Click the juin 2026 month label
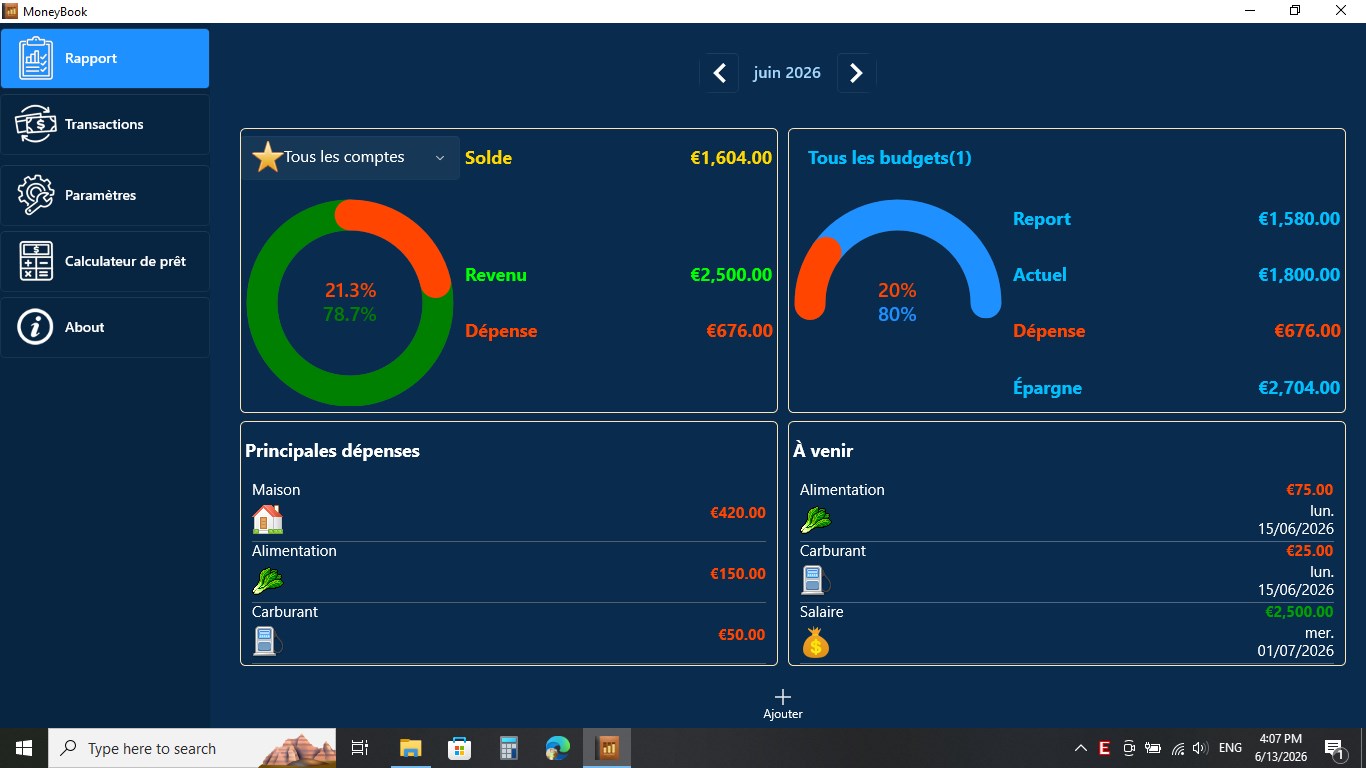The height and width of the screenshot is (768, 1366). coord(787,73)
